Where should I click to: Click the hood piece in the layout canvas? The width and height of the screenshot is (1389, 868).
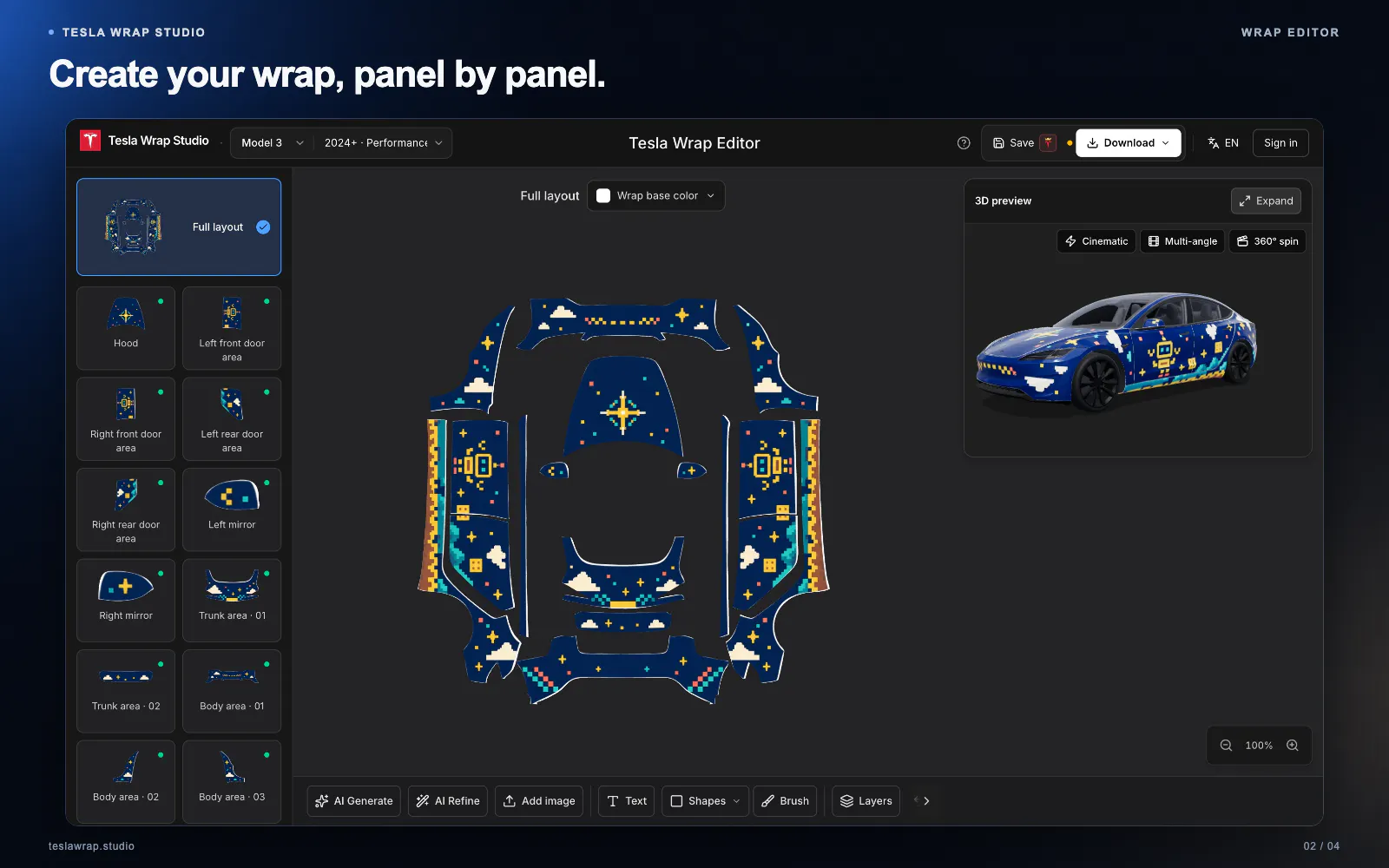coord(622,406)
